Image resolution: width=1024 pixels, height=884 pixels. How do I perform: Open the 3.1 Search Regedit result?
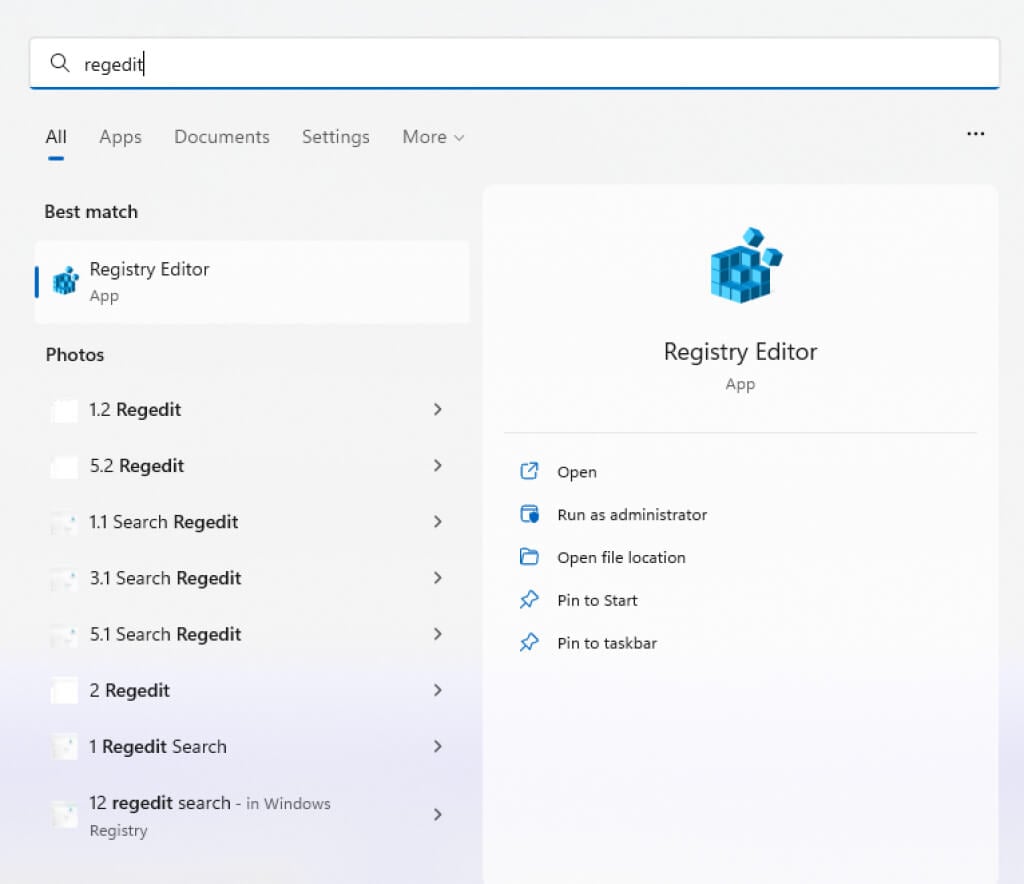pyautogui.click(x=252, y=578)
